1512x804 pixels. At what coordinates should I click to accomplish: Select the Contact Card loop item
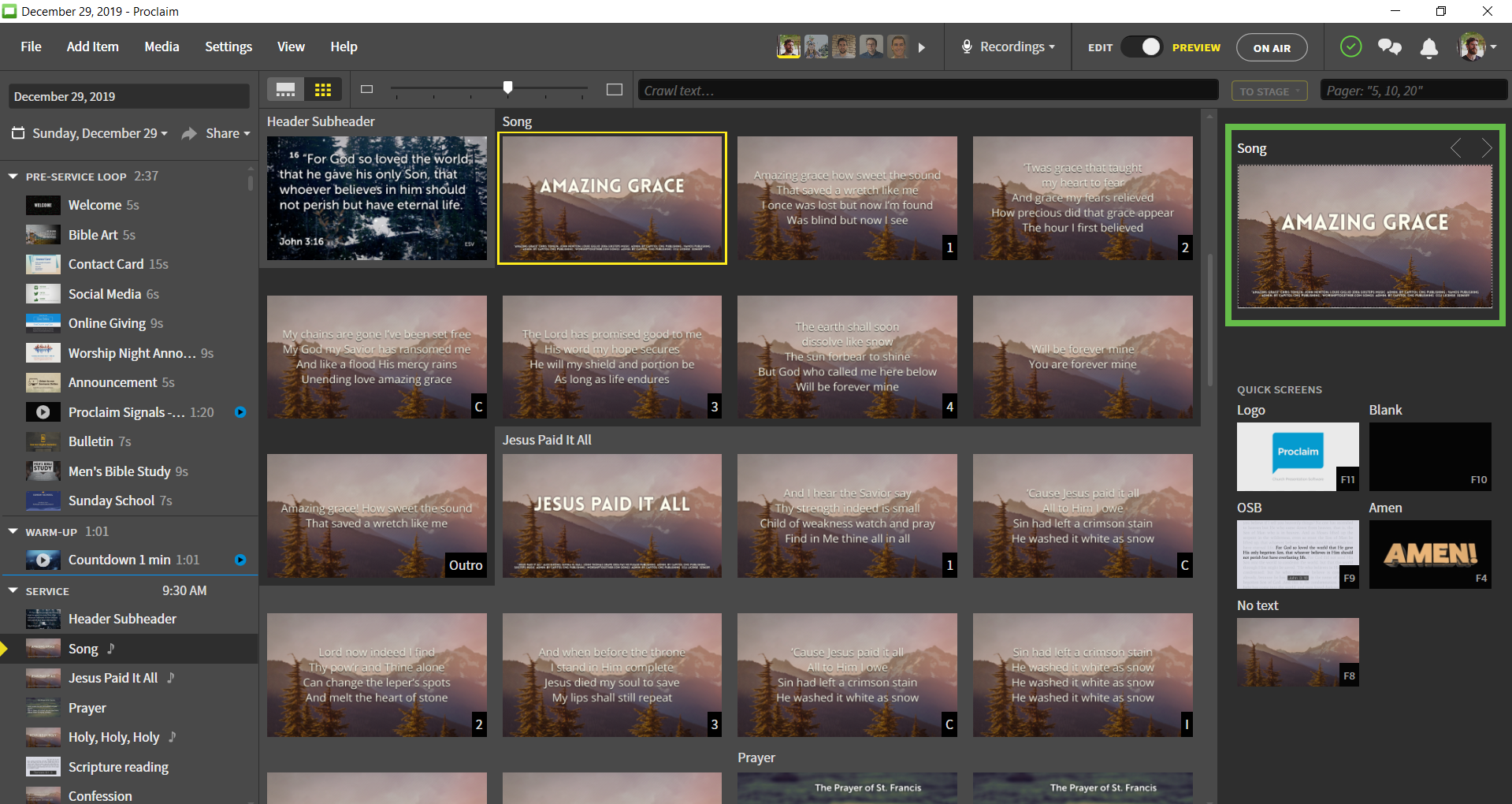click(x=129, y=264)
